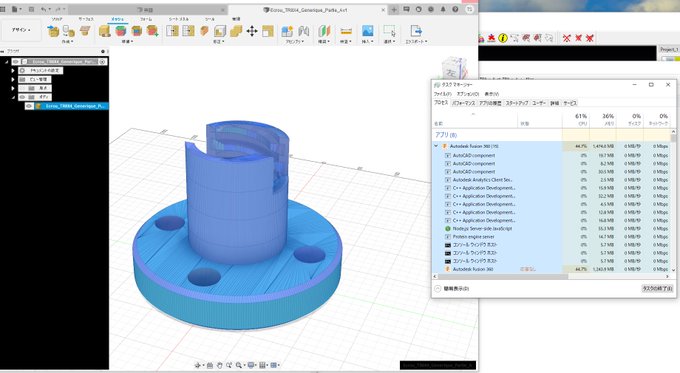The width and height of the screenshot is (680, 373).
Task: Click the construct plane icon
Action: click(324, 31)
